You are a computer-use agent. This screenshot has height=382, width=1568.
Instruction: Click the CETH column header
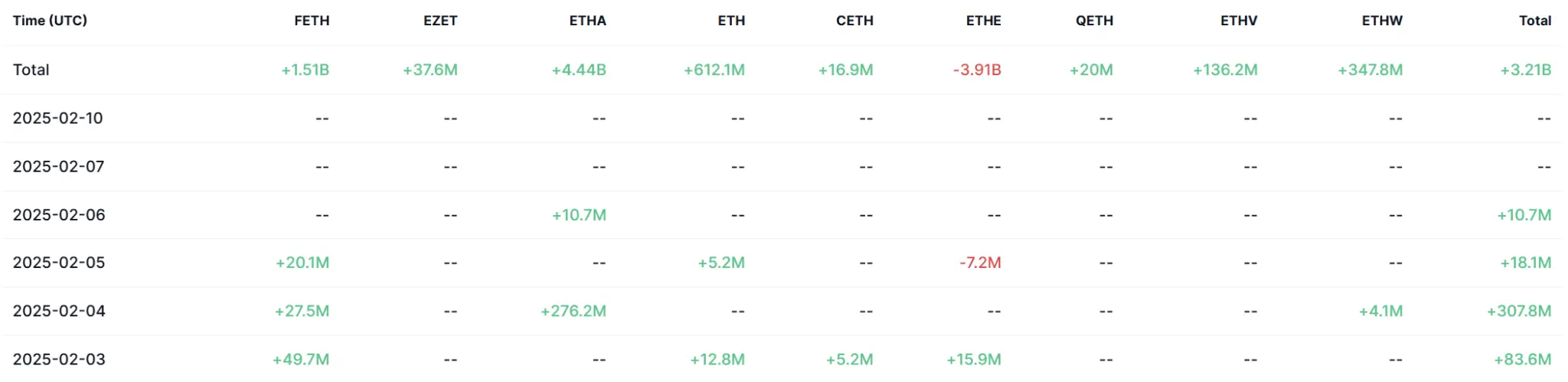pyautogui.click(x=854, y=21)
